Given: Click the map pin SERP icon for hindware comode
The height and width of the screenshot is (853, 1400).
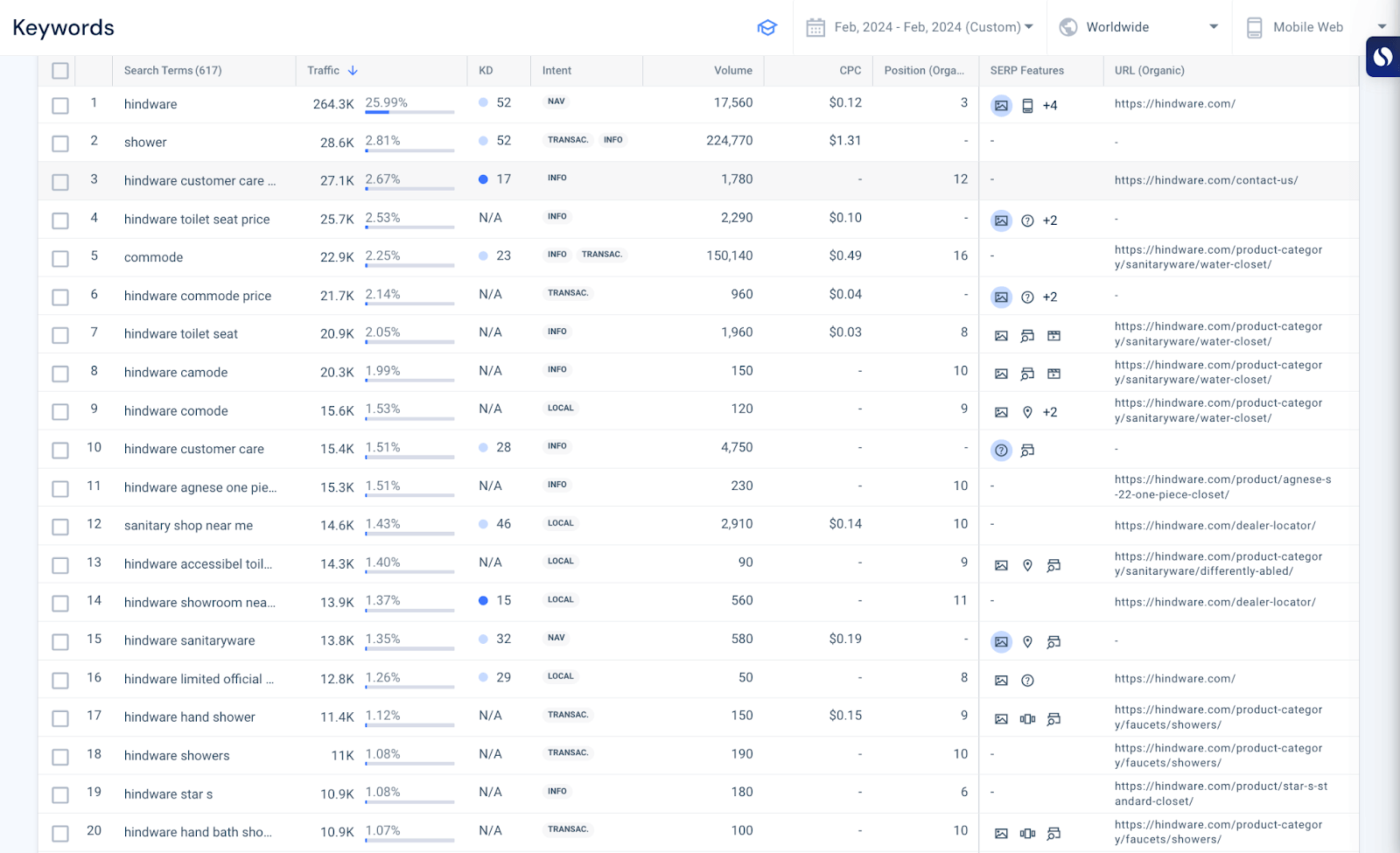Looking at the screenshot, I should click(1027, 412).
